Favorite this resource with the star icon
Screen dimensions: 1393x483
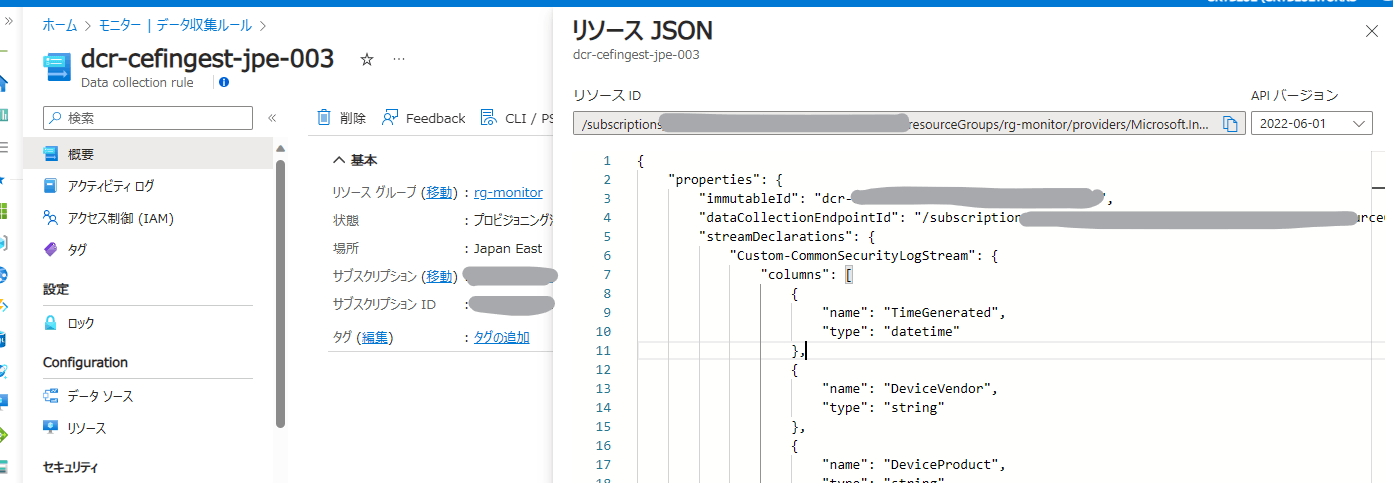coord(366,60)
